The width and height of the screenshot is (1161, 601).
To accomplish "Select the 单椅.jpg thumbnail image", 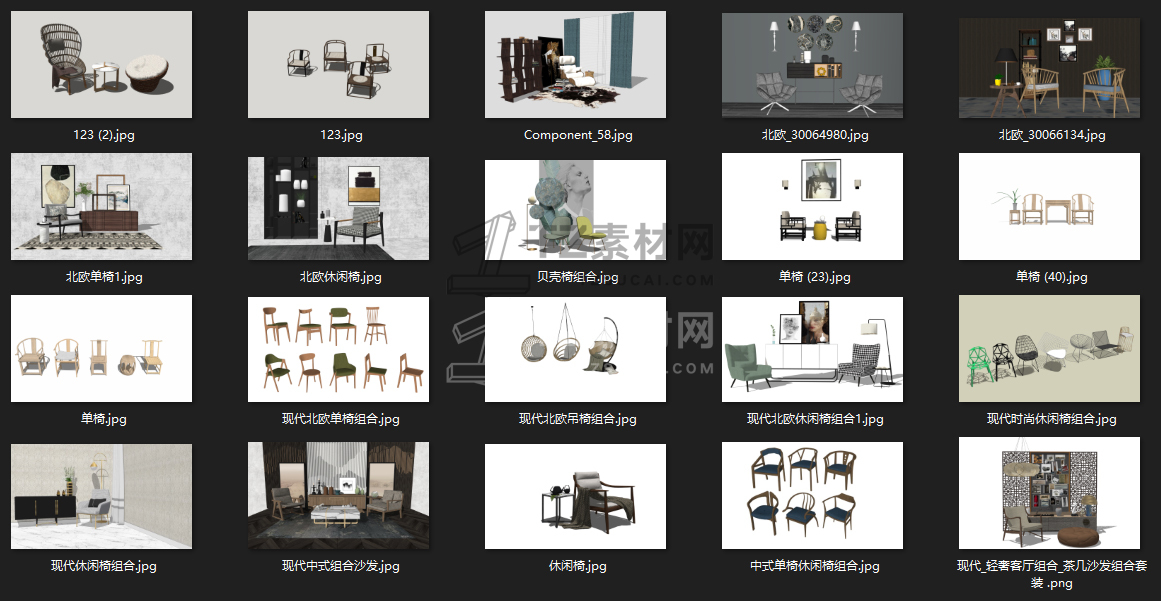I will tap(101, 349).
